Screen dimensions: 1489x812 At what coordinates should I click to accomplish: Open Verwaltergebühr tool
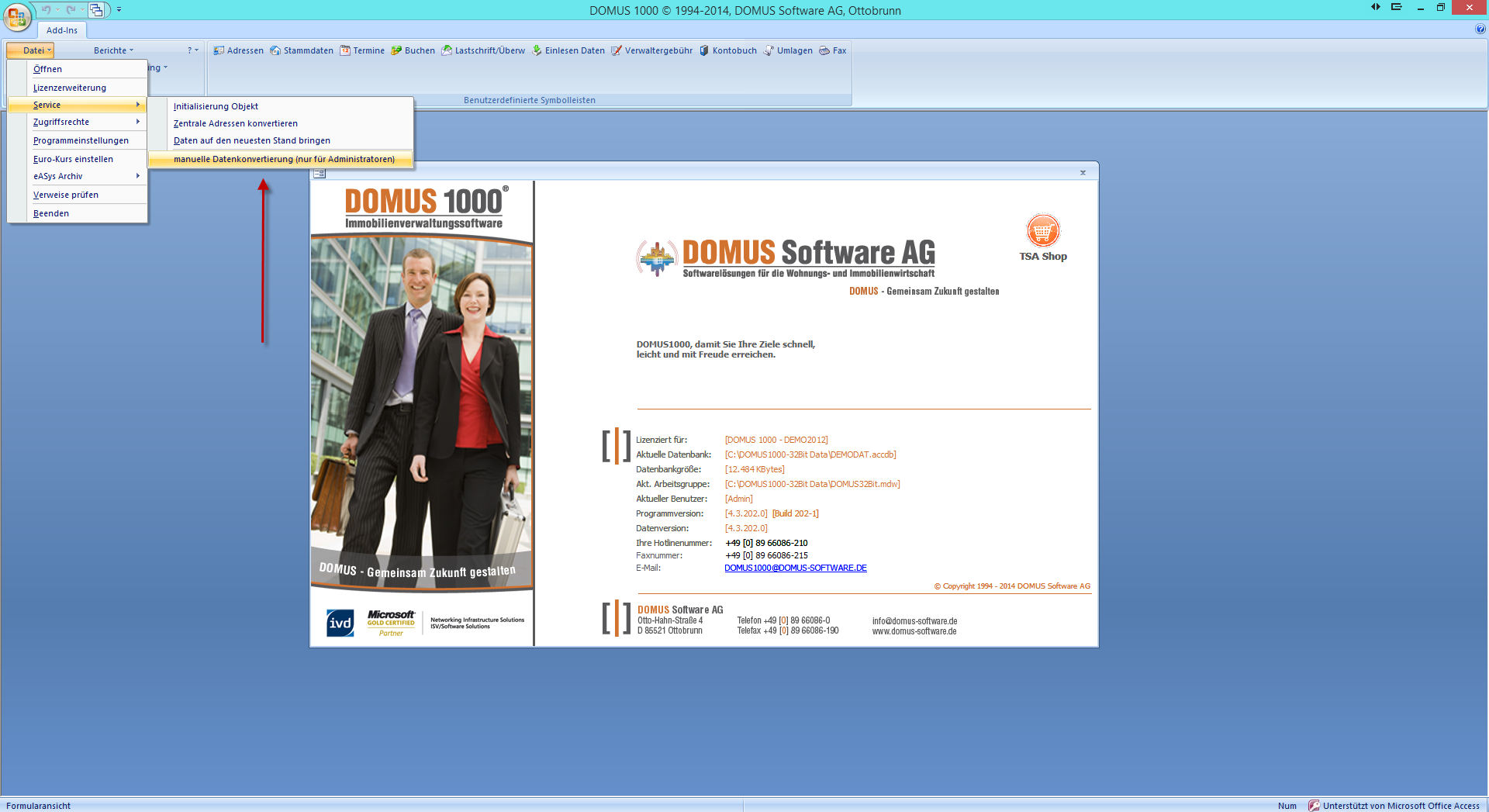point(651,50)
